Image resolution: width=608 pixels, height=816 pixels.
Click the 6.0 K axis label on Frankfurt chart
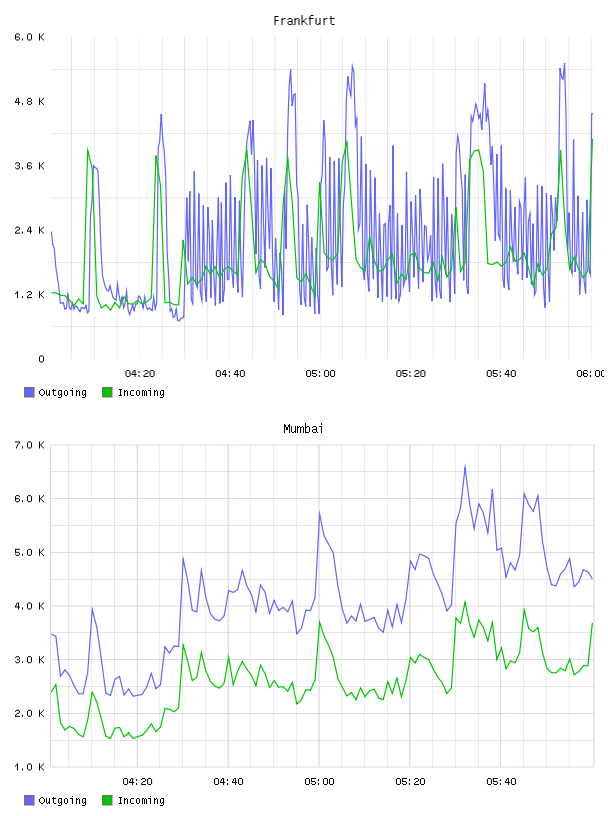(x=30, y=37)
